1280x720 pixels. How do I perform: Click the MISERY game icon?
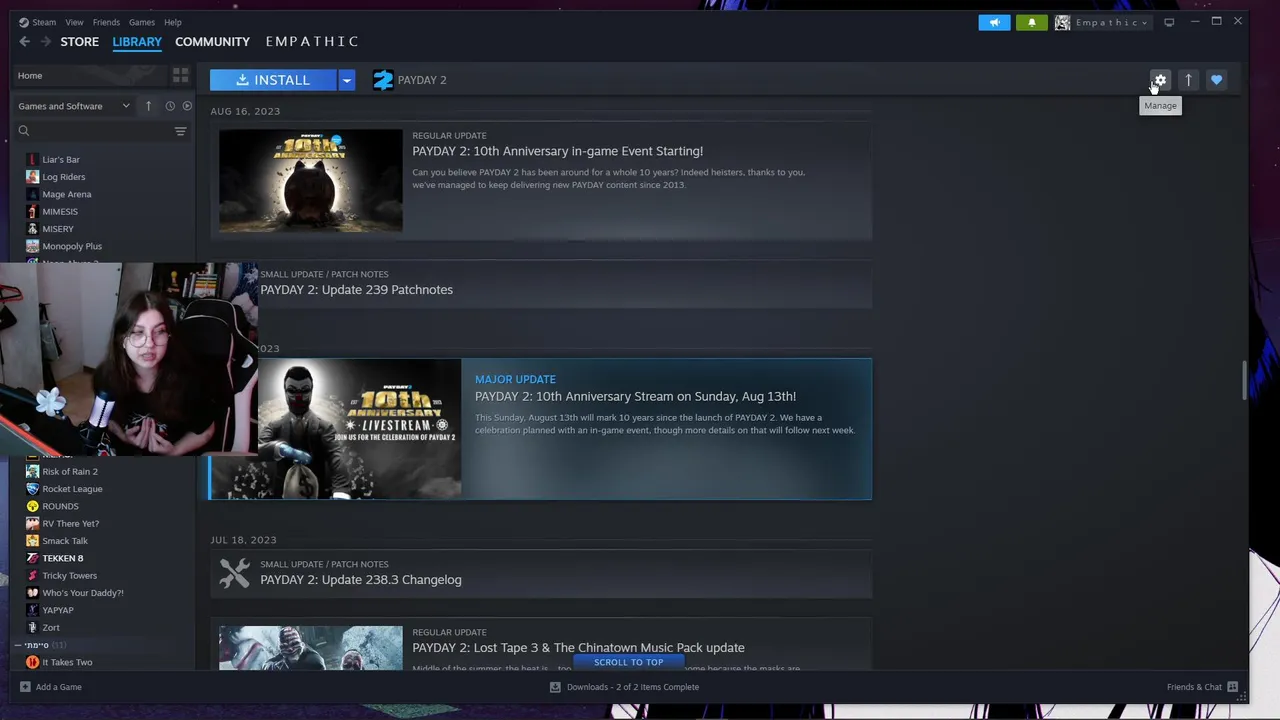point(32,229)
